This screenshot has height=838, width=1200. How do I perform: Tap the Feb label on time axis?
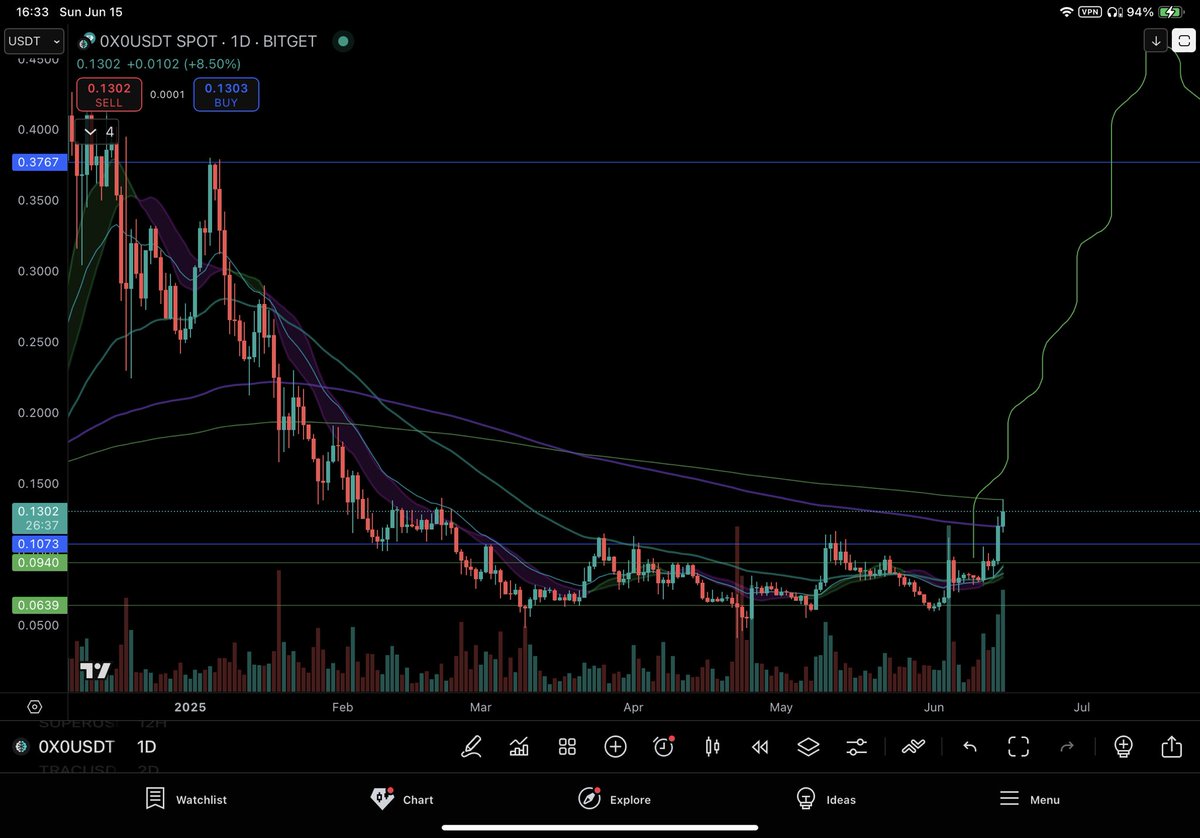[342, 706]
